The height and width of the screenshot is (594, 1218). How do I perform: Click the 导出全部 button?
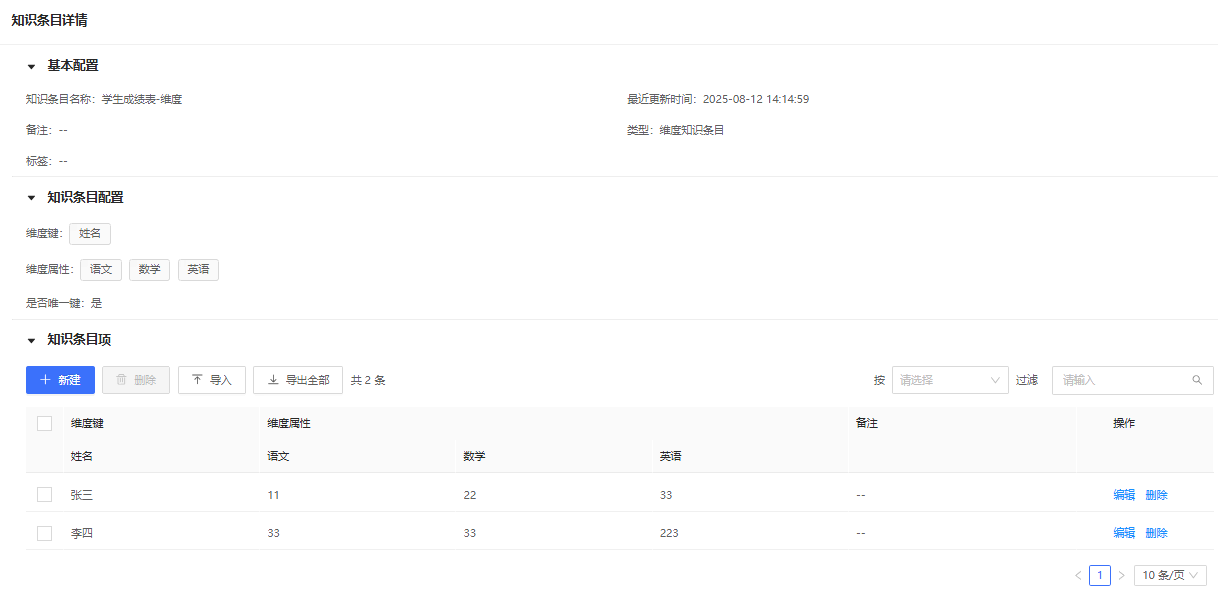click(x=298, y=380)
